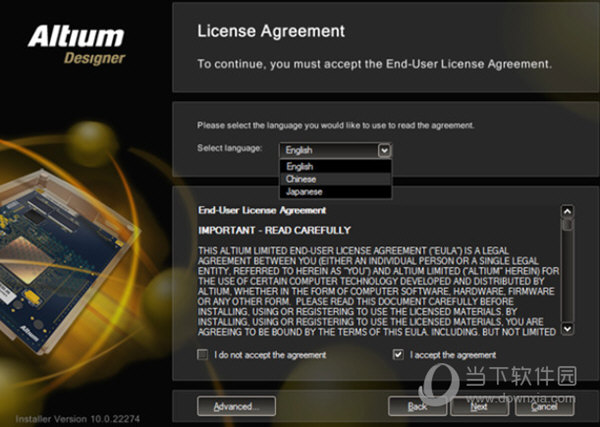Check 'I do not accept the agreement'

pos(202,355)
